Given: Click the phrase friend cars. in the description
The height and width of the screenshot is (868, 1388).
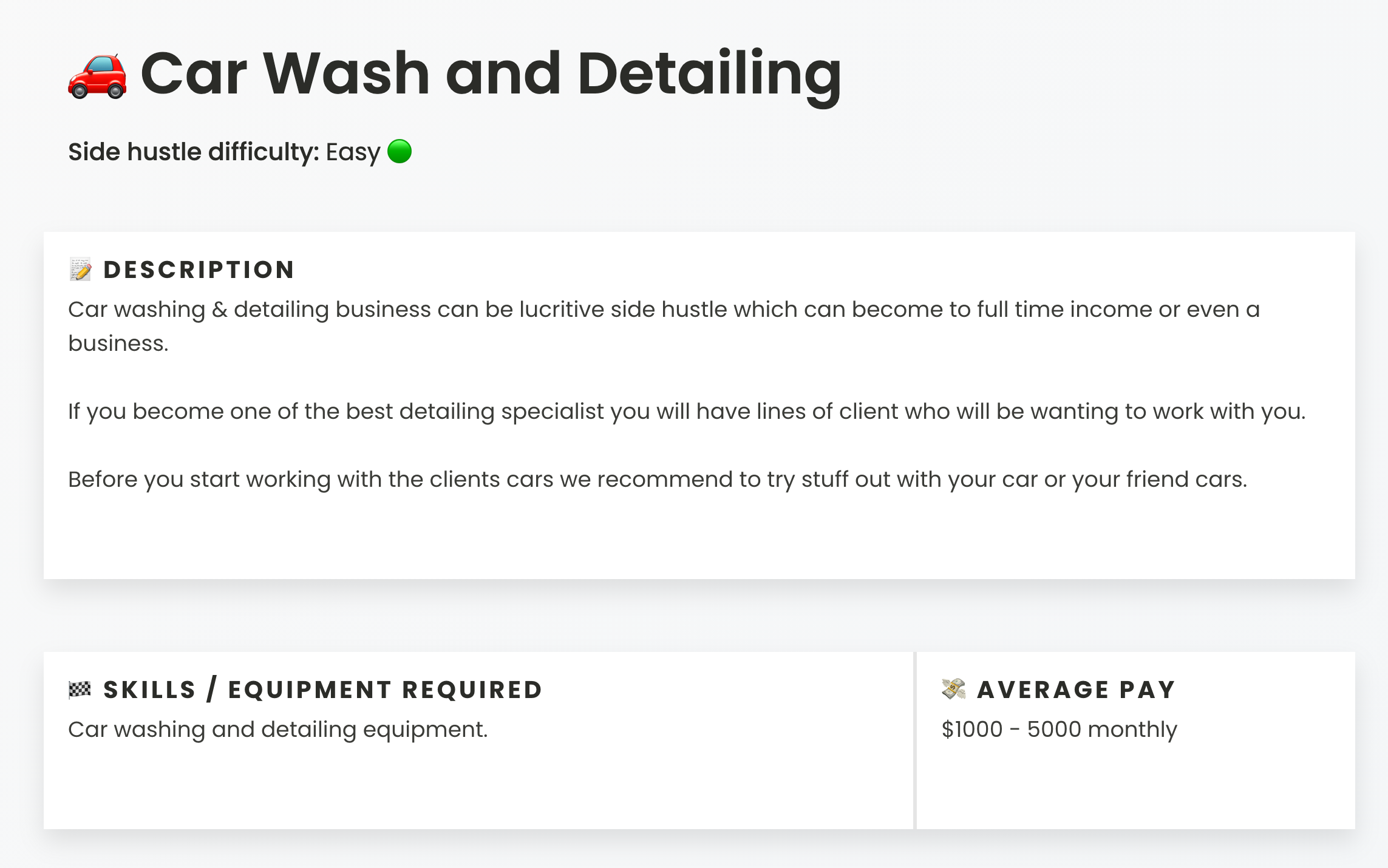Looking at the screenshot, I should point(1186,480).
